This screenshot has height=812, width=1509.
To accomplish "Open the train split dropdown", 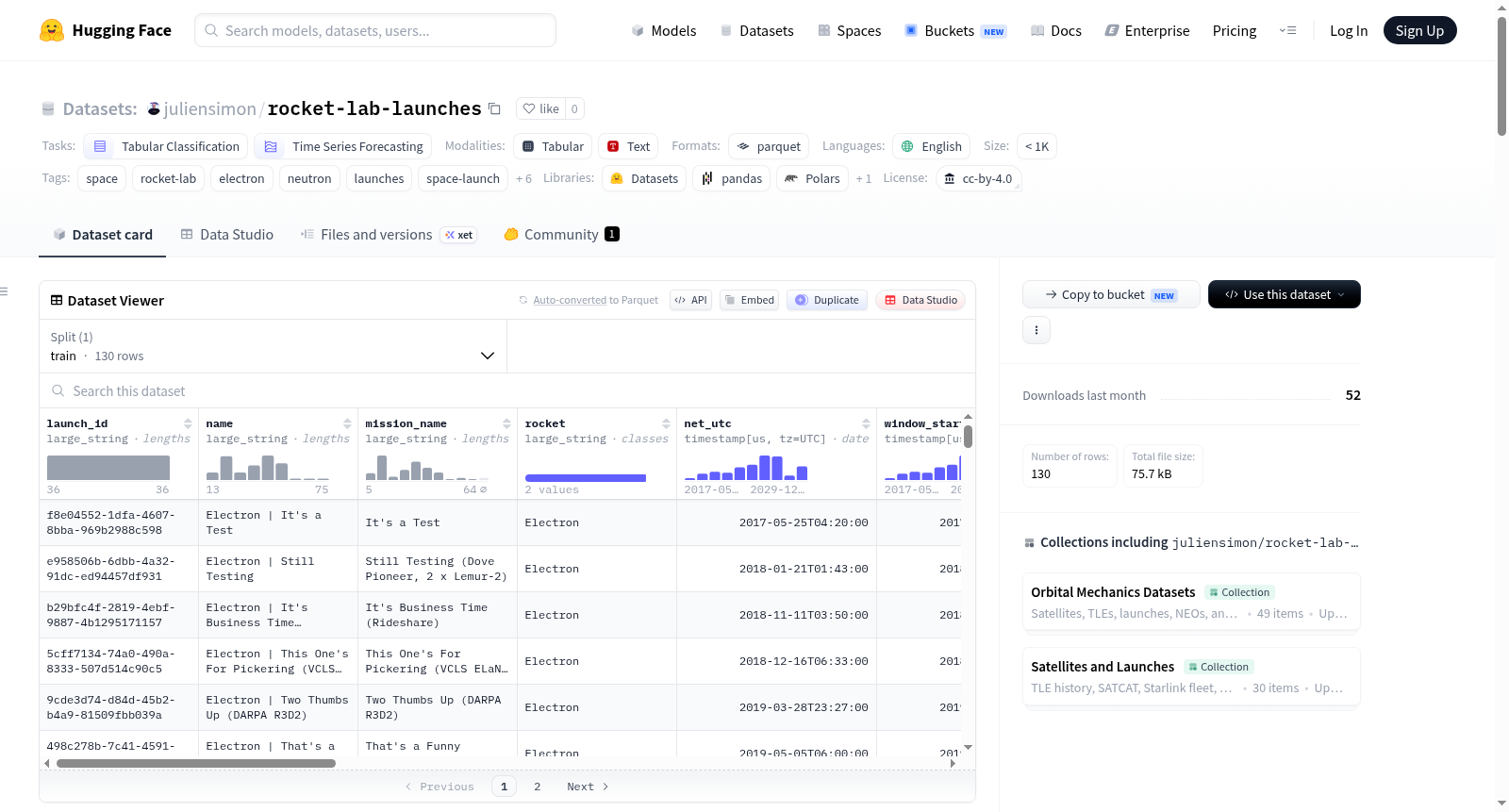I will pos(273,346).
